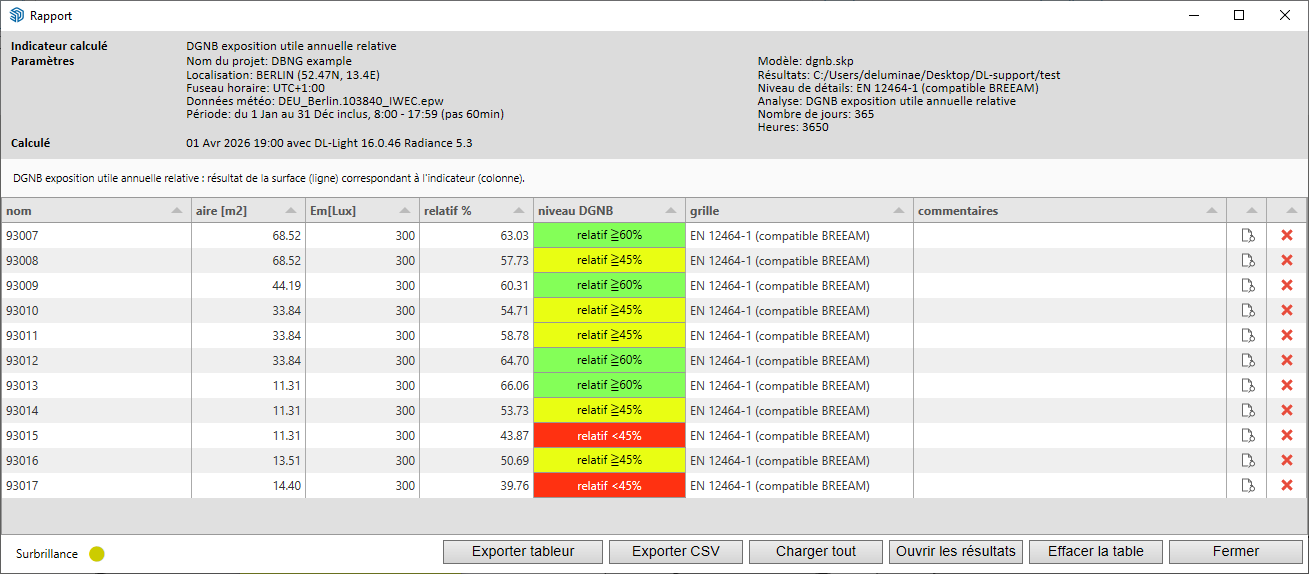Click the commentaires cell for row 93017
Image resolution: width=1309 pixels, height=574 pixels.
pyautogui.click(x=1070, y=486)
